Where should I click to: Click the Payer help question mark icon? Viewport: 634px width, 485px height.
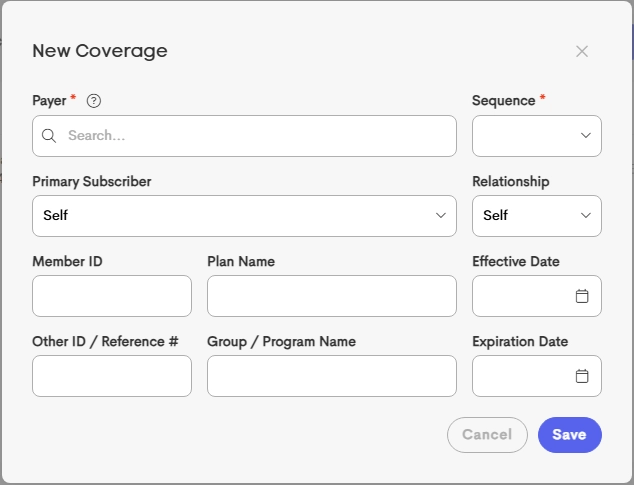(94, 100)
